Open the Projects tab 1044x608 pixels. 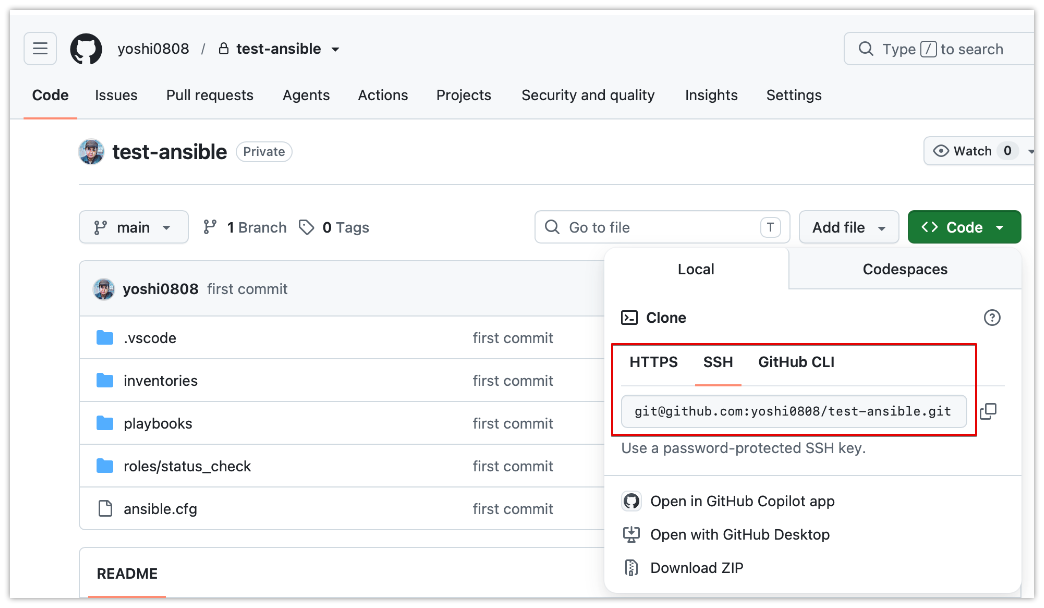[463, 95]
